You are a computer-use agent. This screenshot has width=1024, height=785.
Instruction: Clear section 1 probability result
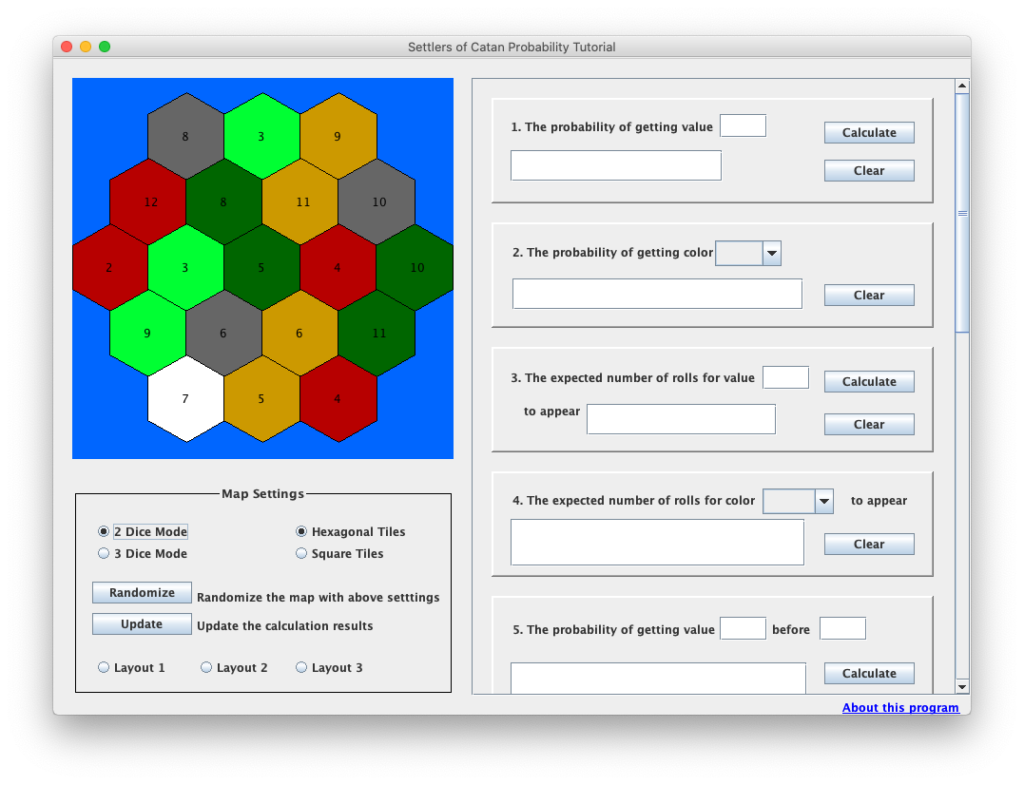[869, 170]
